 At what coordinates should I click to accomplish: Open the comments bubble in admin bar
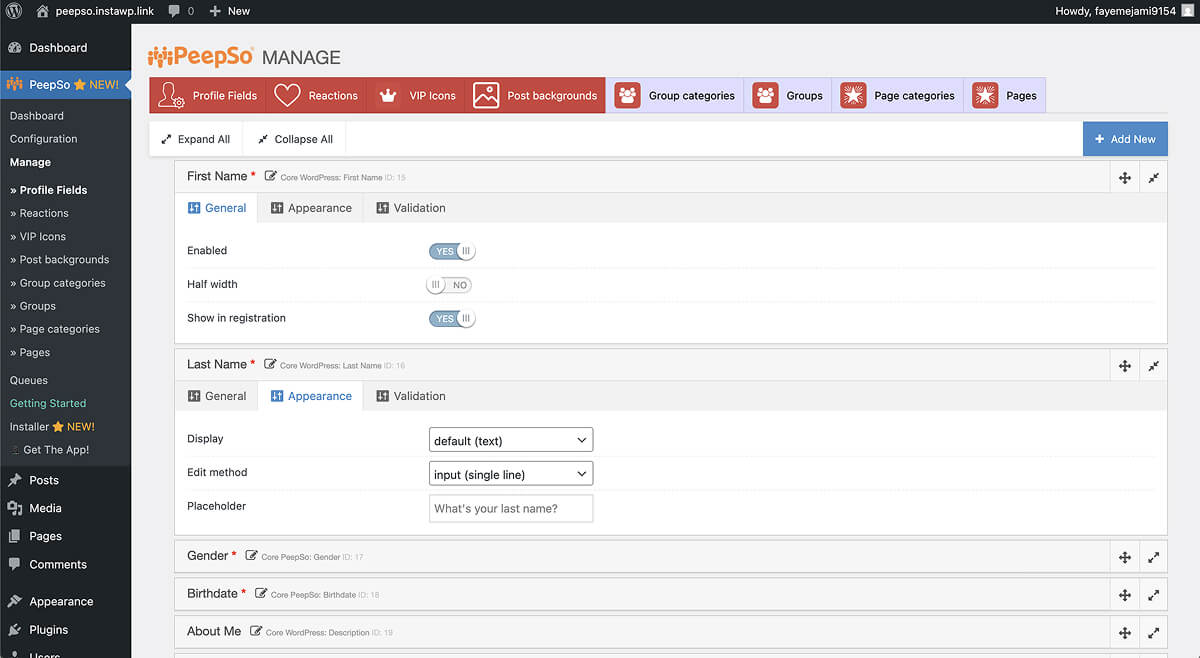point(181,11)
